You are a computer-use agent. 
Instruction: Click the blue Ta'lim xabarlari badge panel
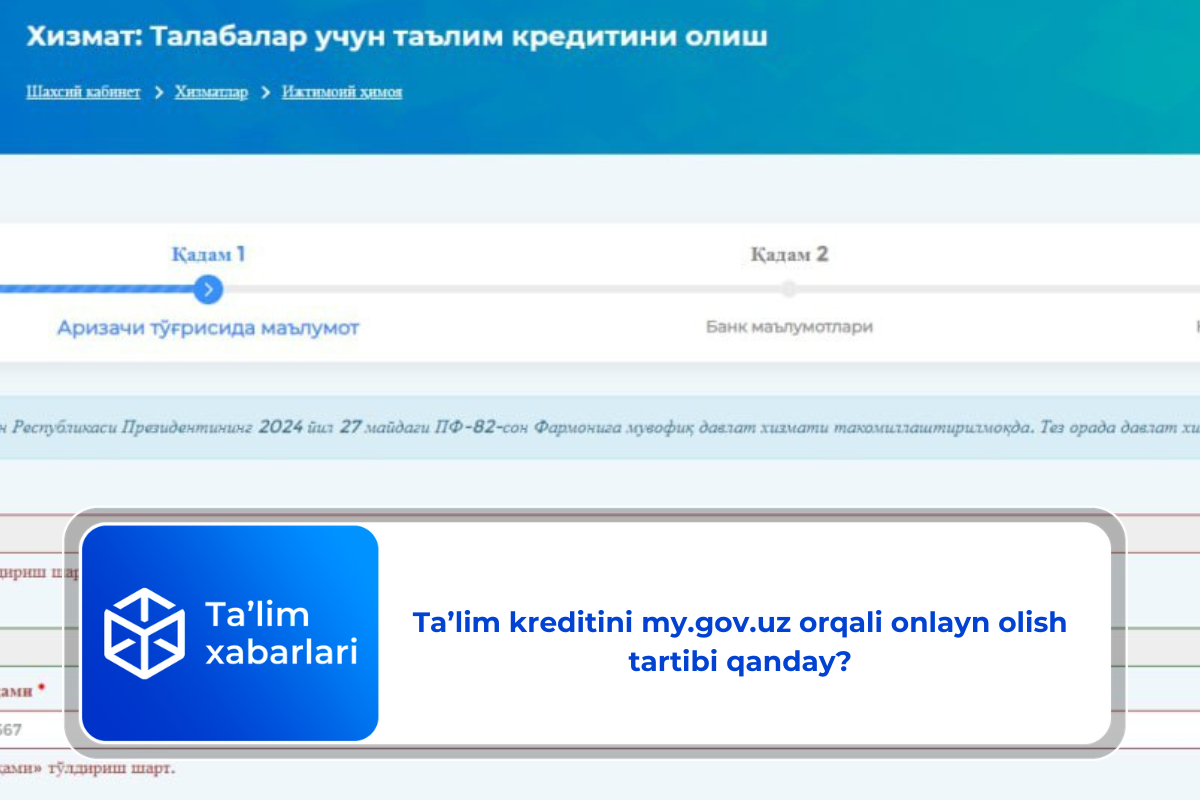pyautogui.click(x=232, y=634)
